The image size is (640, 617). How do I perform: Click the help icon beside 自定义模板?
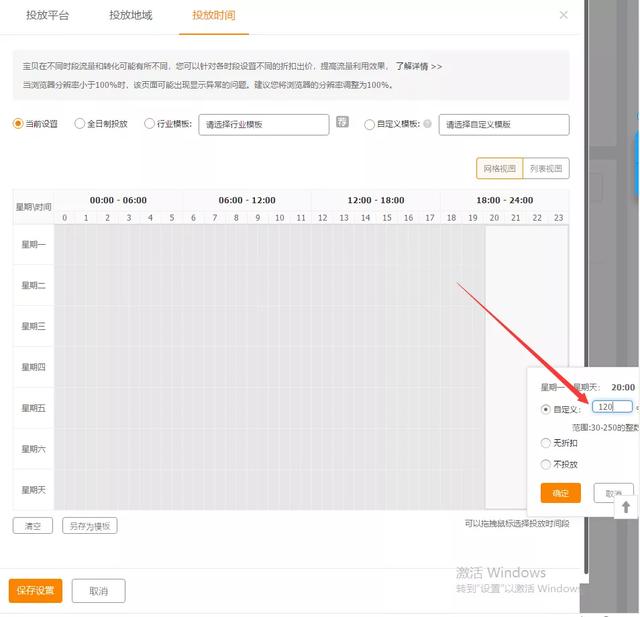click(428, 125)
